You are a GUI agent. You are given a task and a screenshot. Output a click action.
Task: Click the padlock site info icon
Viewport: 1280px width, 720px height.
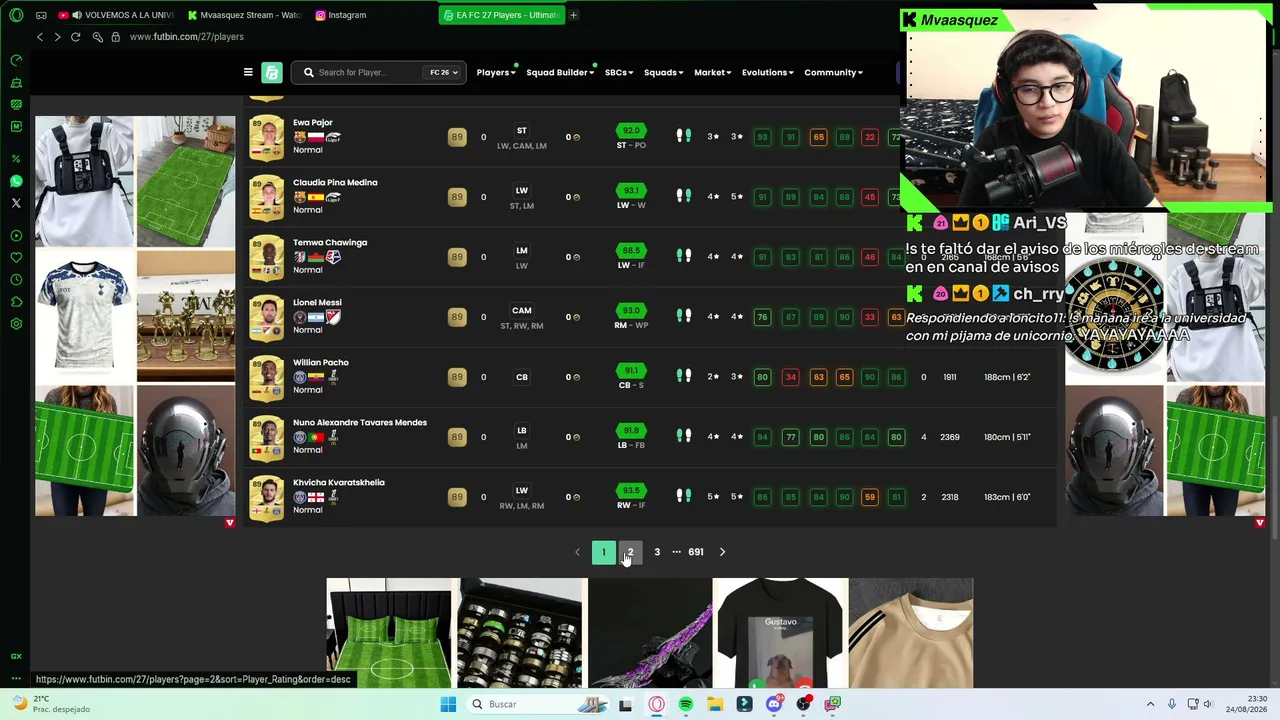tap(115, 37)
